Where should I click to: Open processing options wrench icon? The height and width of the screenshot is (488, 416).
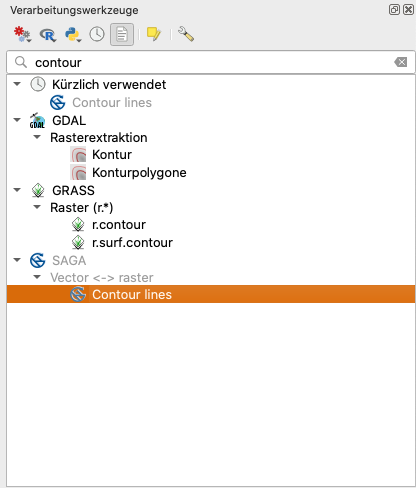186,34
